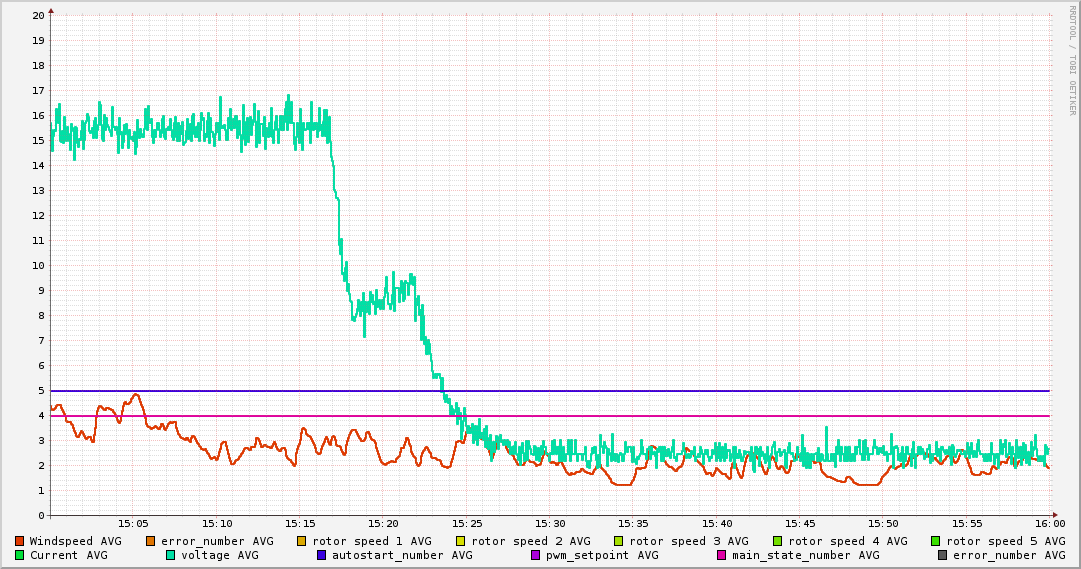Click the value 20 on y-axis
The height and width of the screenshot is (569, 1081).
tap(38, 15)
